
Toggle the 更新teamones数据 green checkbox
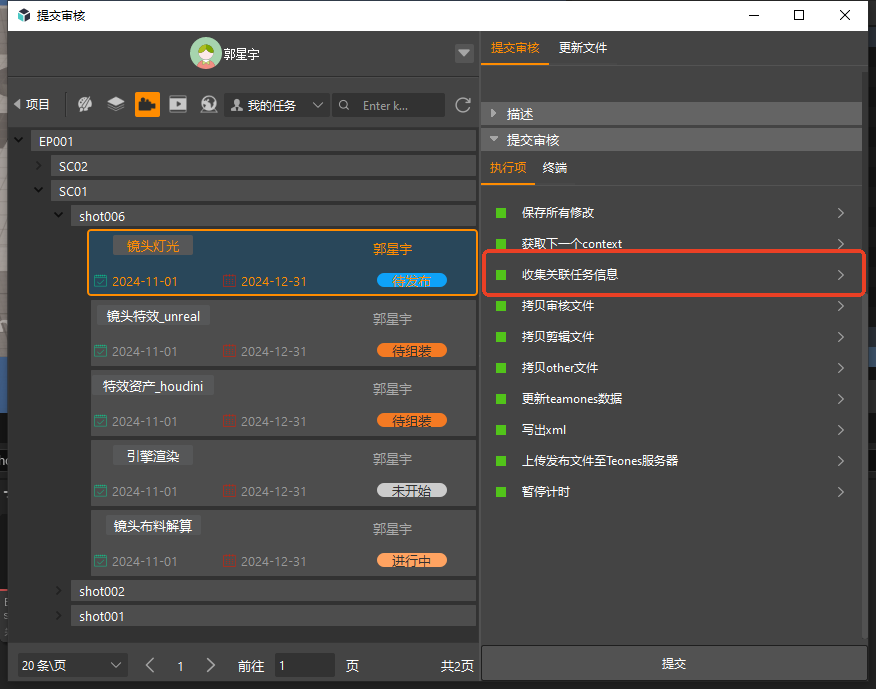click(501, 399)
